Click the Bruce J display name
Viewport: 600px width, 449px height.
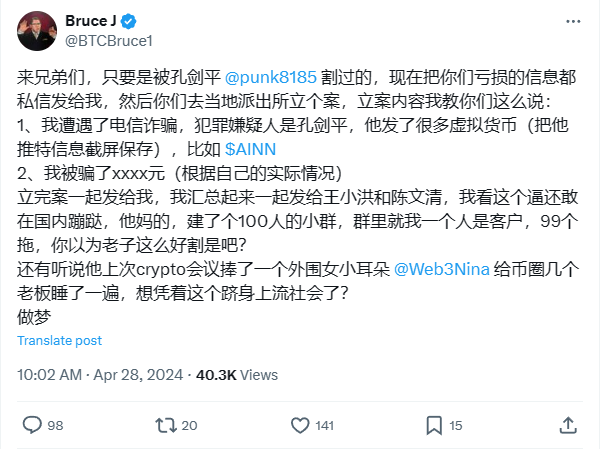91,21
